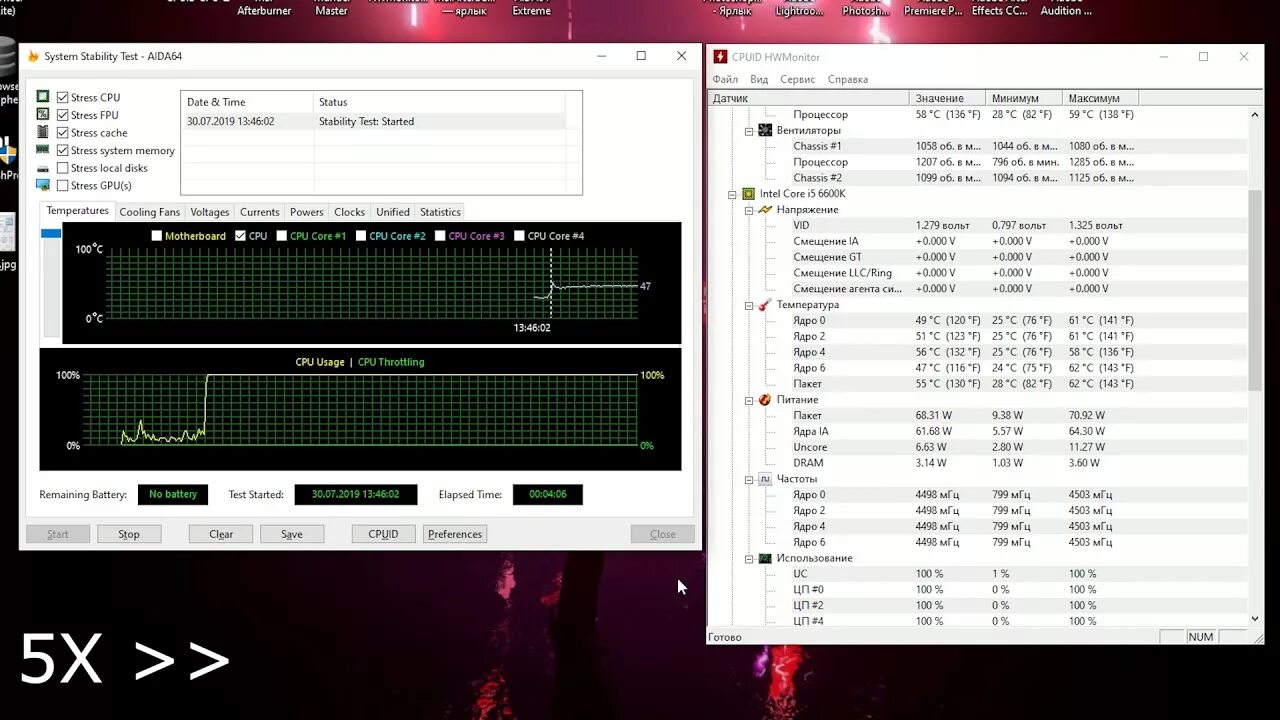Collapse the Вентиляторы tree node
Image resolution: width=1280 pixels, height=720 pixels.
(749, 130)
